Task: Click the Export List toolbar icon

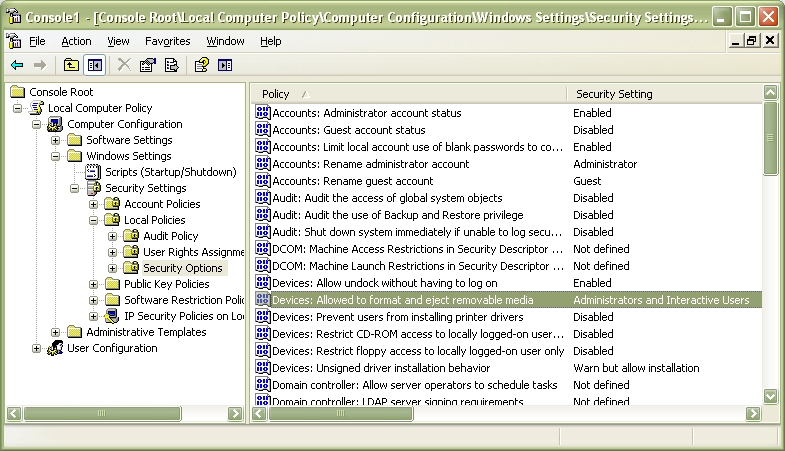Action: click(171, 65)
